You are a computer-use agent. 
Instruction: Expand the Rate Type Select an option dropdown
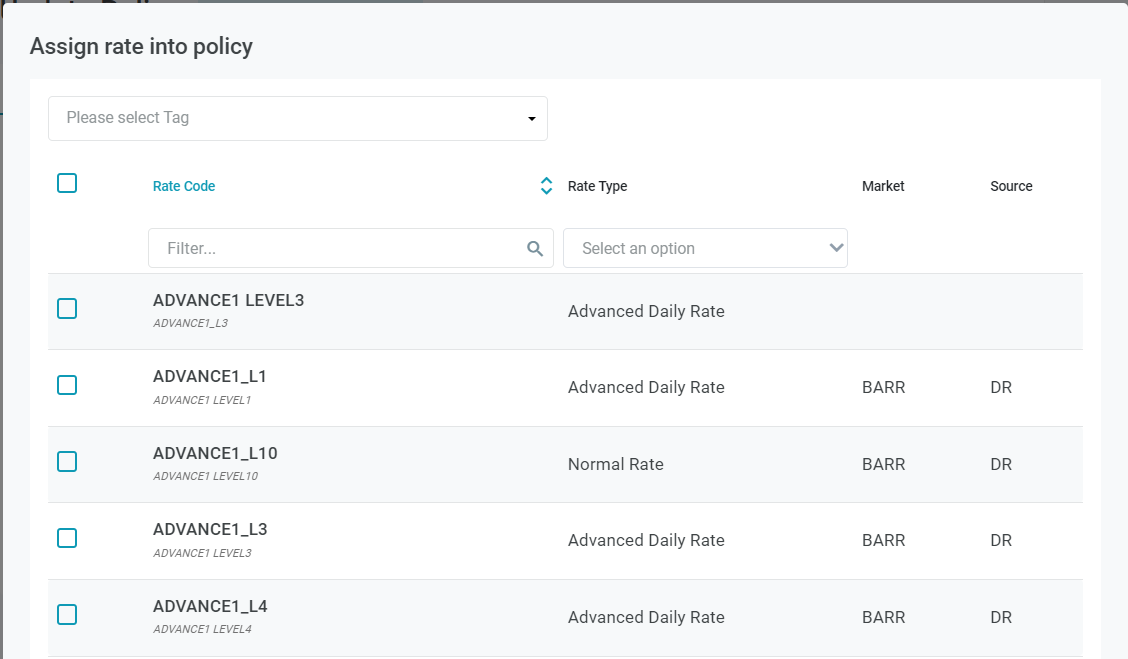705,248
